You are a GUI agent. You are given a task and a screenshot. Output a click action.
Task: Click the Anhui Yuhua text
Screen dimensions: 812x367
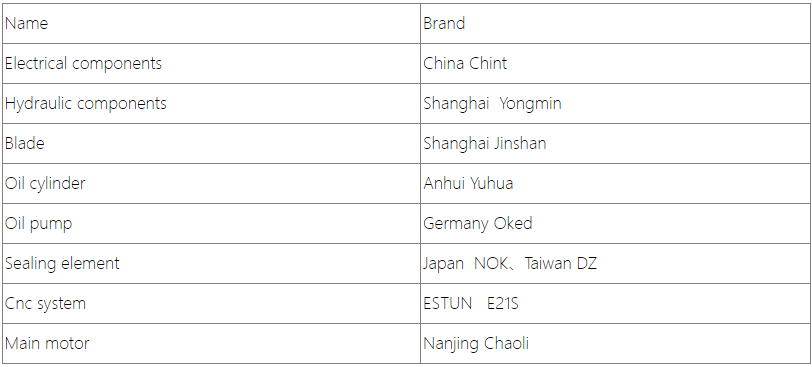click(468, 183)
